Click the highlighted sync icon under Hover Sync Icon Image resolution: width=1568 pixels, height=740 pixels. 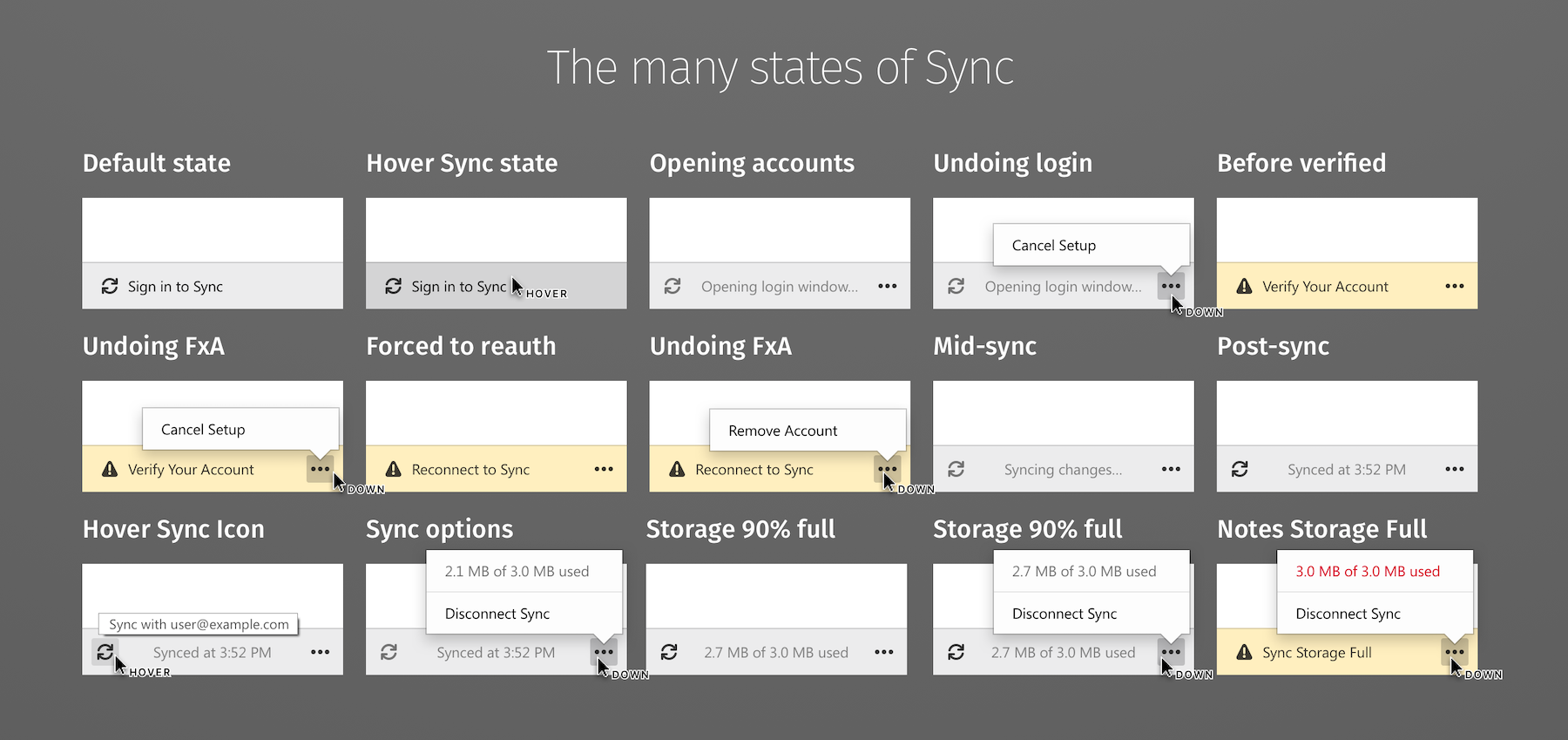(x=105, y=651)
